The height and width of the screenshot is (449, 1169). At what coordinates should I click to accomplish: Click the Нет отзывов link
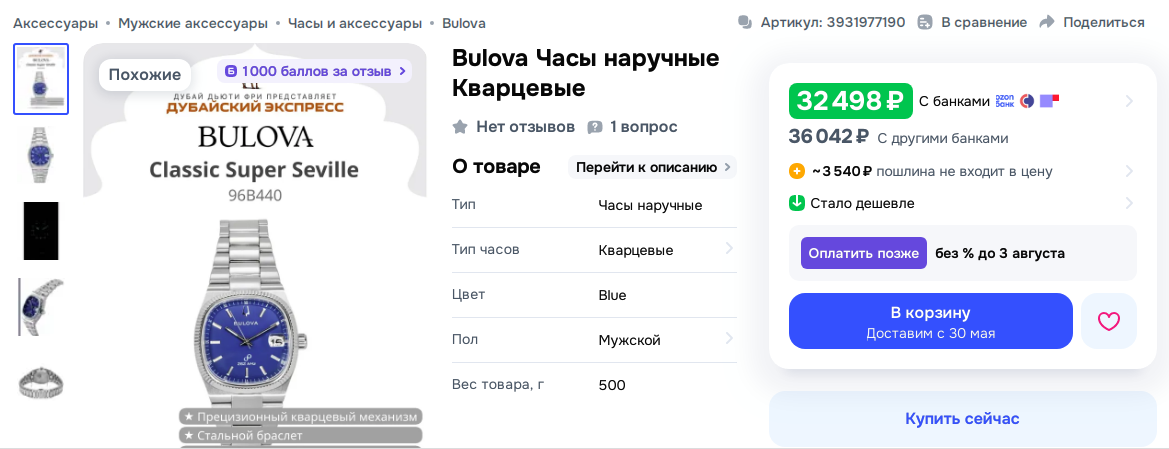point(526,127)
